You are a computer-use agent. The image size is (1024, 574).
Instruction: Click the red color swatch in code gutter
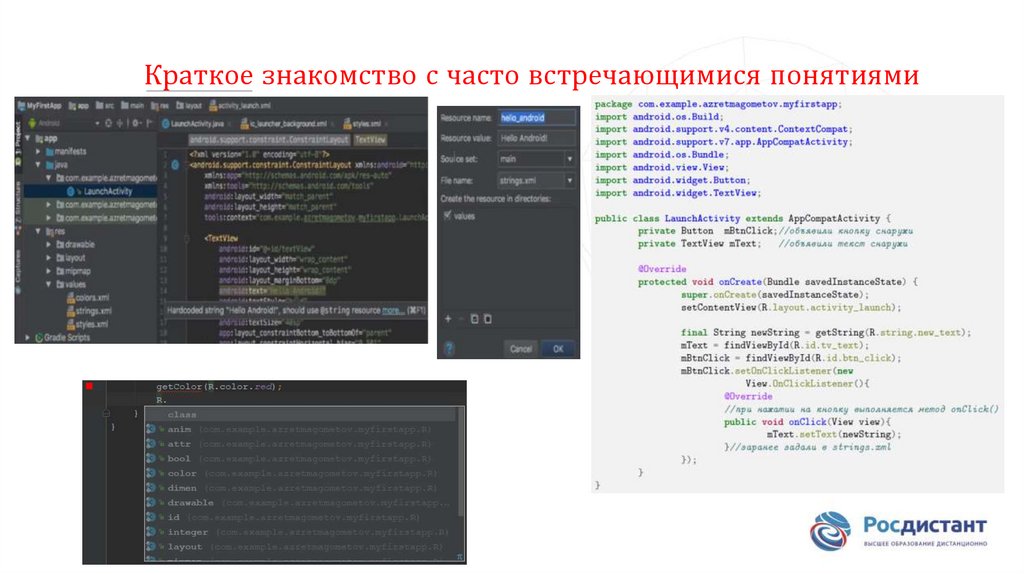[89, 386]
